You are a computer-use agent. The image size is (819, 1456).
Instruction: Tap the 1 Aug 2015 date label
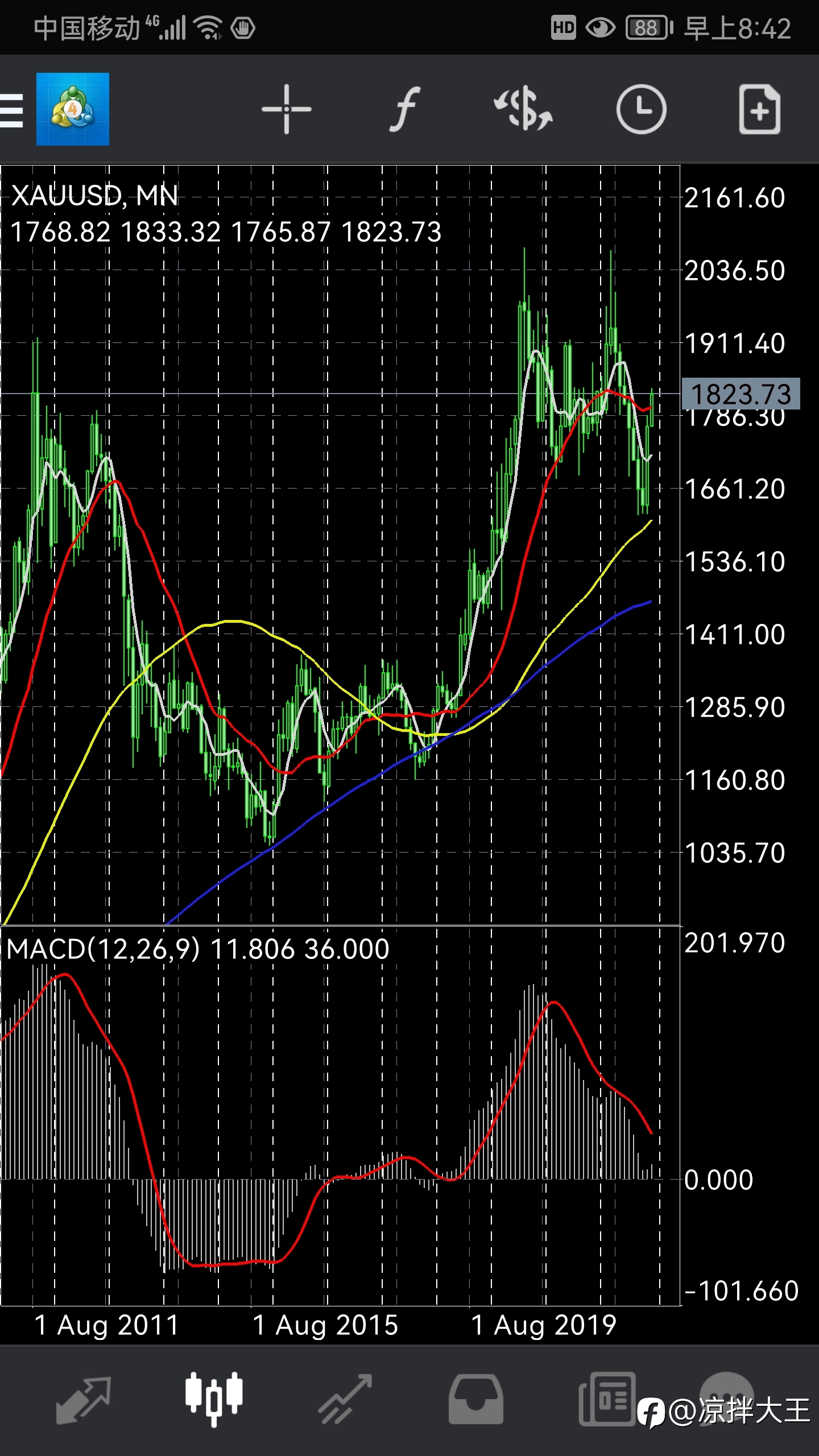(x=325, y=1325)
